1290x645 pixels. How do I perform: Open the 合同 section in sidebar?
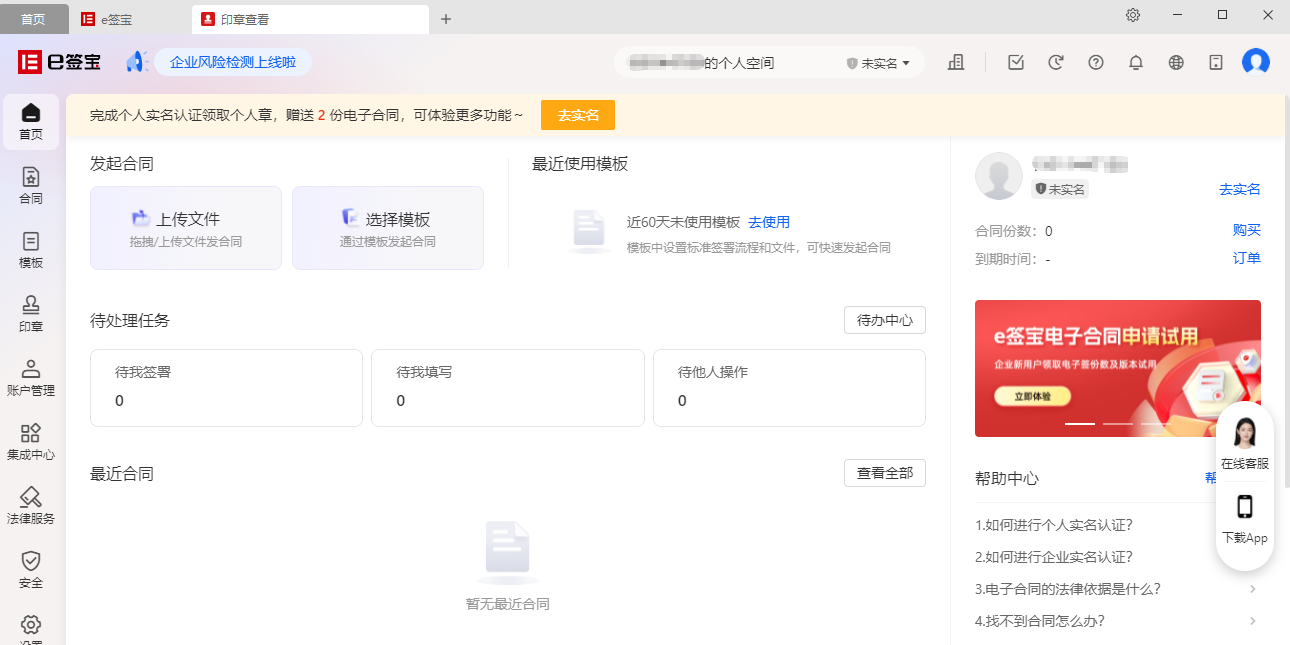point(31,188)
